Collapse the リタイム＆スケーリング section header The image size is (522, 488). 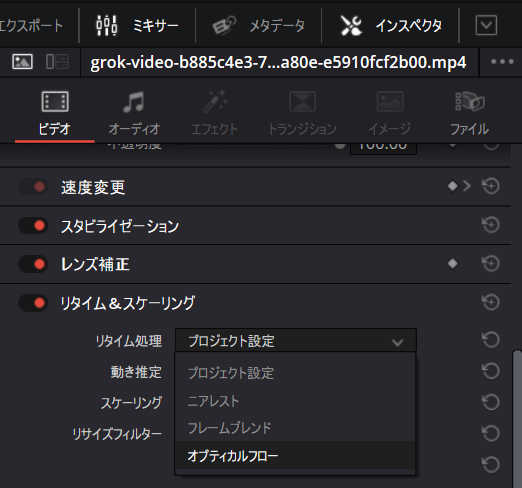click(x=128, y=303)
